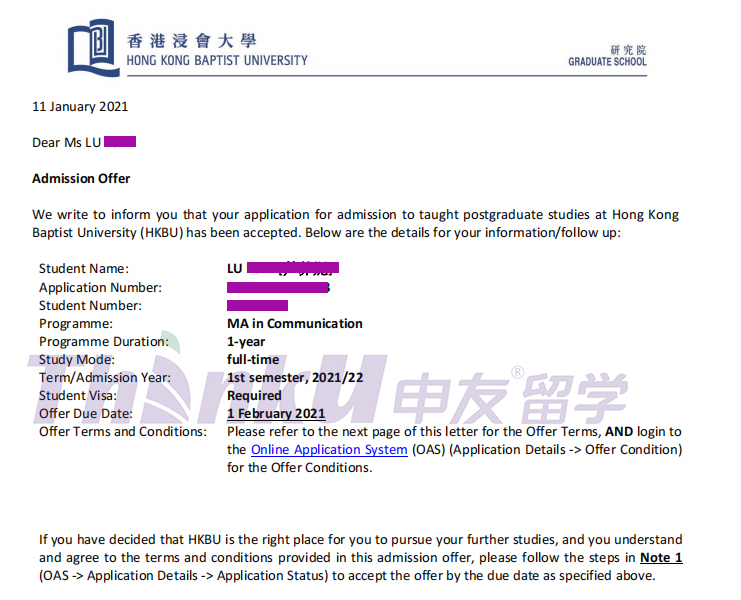Click the Chinese university name 香港浸會大學
The width and height of the screenshot is (741, 600).
pyautogui.click(x=191, y=41)
